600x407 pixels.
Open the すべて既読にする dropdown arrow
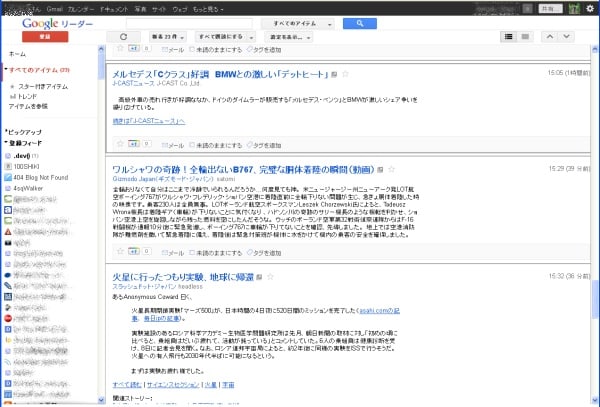click(251, 37)
